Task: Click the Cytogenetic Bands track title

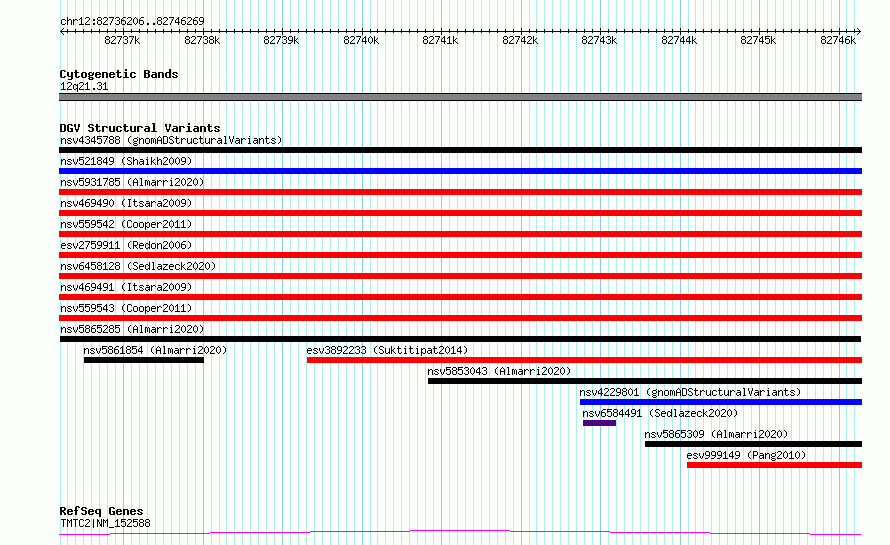Action: point(119,74)
